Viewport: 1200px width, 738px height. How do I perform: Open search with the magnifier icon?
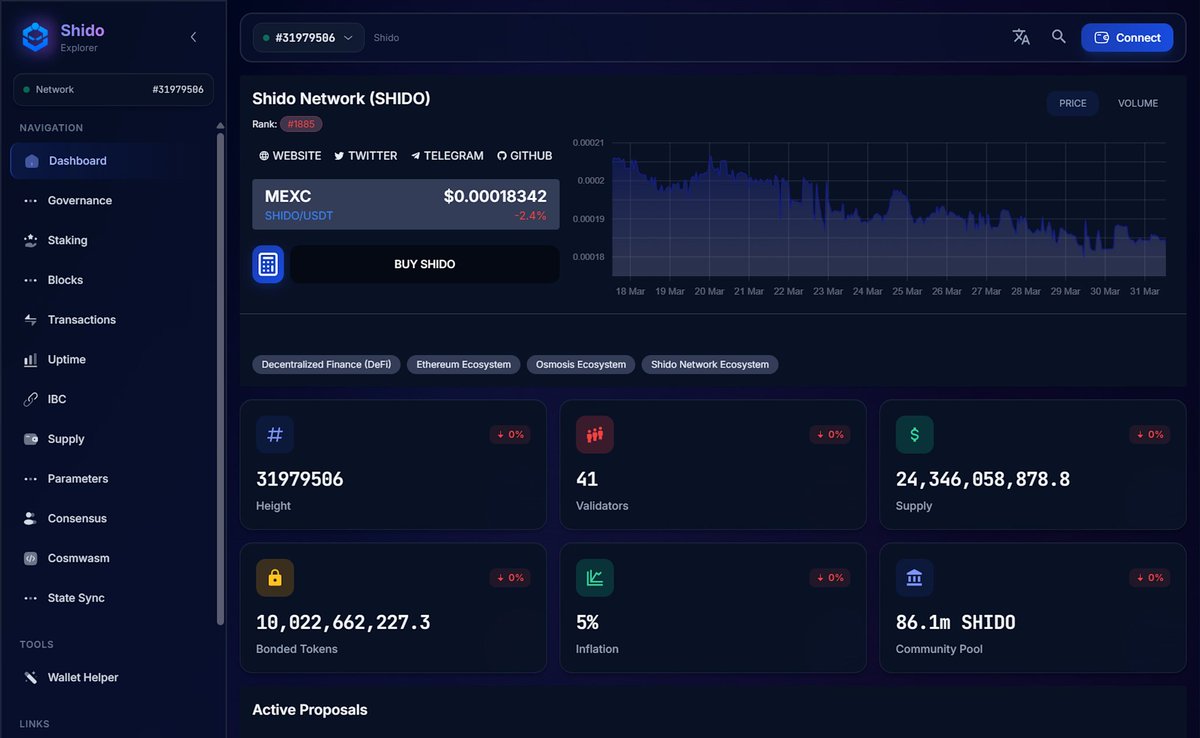(x=1059, y=37)
